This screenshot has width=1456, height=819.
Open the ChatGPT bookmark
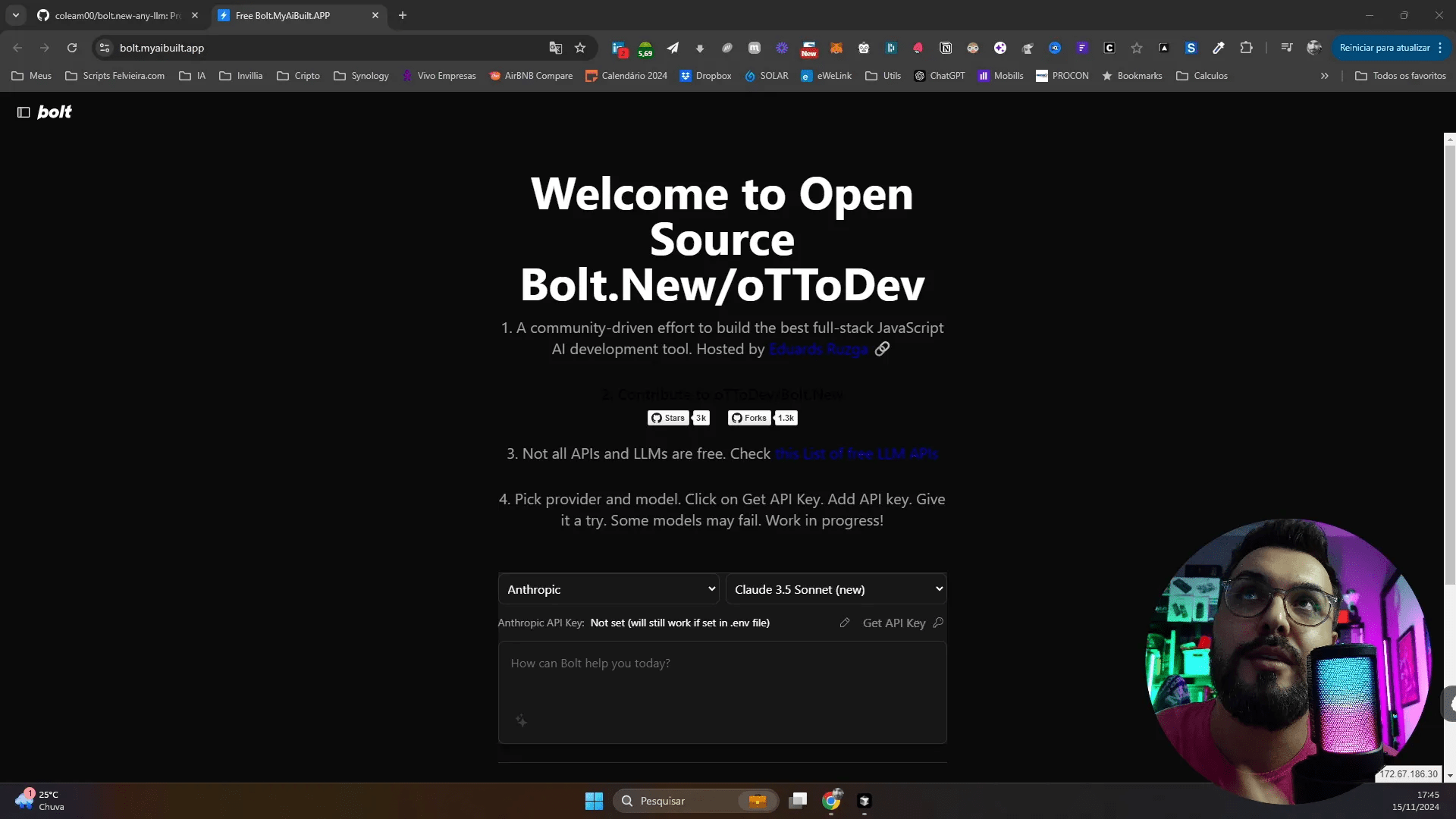(x=940, y=76)
